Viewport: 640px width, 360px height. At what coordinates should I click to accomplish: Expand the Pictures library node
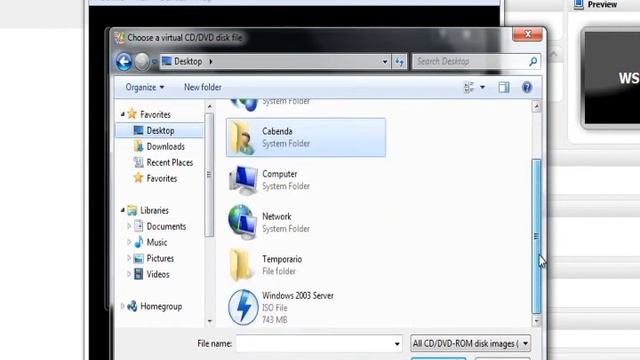pyautogui.click(x=129, y=258)
